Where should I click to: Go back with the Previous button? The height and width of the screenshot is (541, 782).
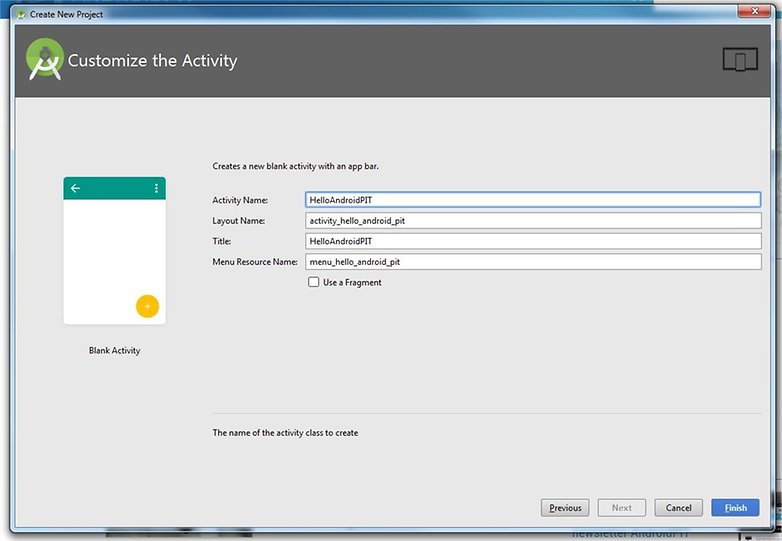tap(565, 508)
